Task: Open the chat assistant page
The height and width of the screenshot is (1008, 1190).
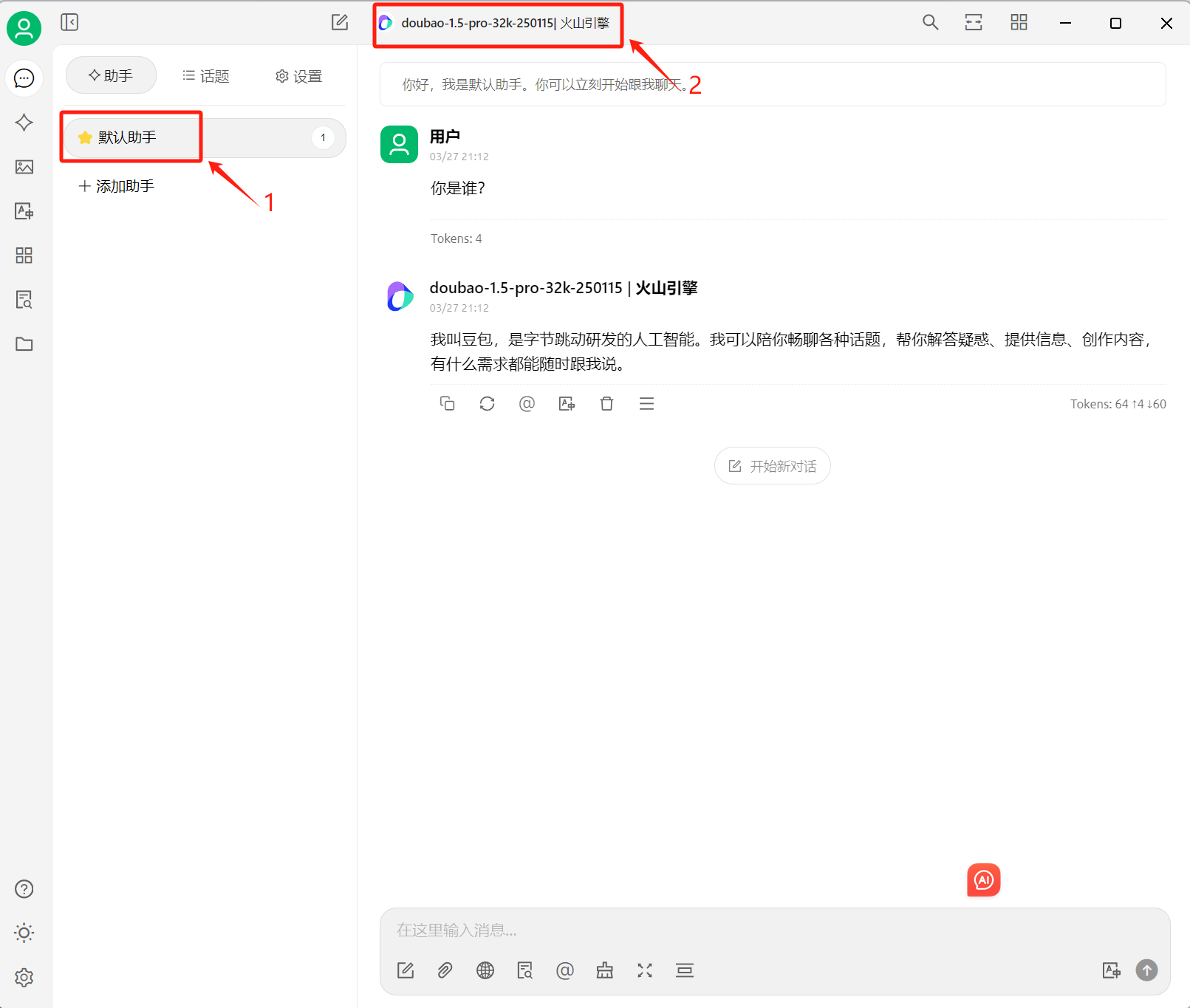Action: [24, 78]
